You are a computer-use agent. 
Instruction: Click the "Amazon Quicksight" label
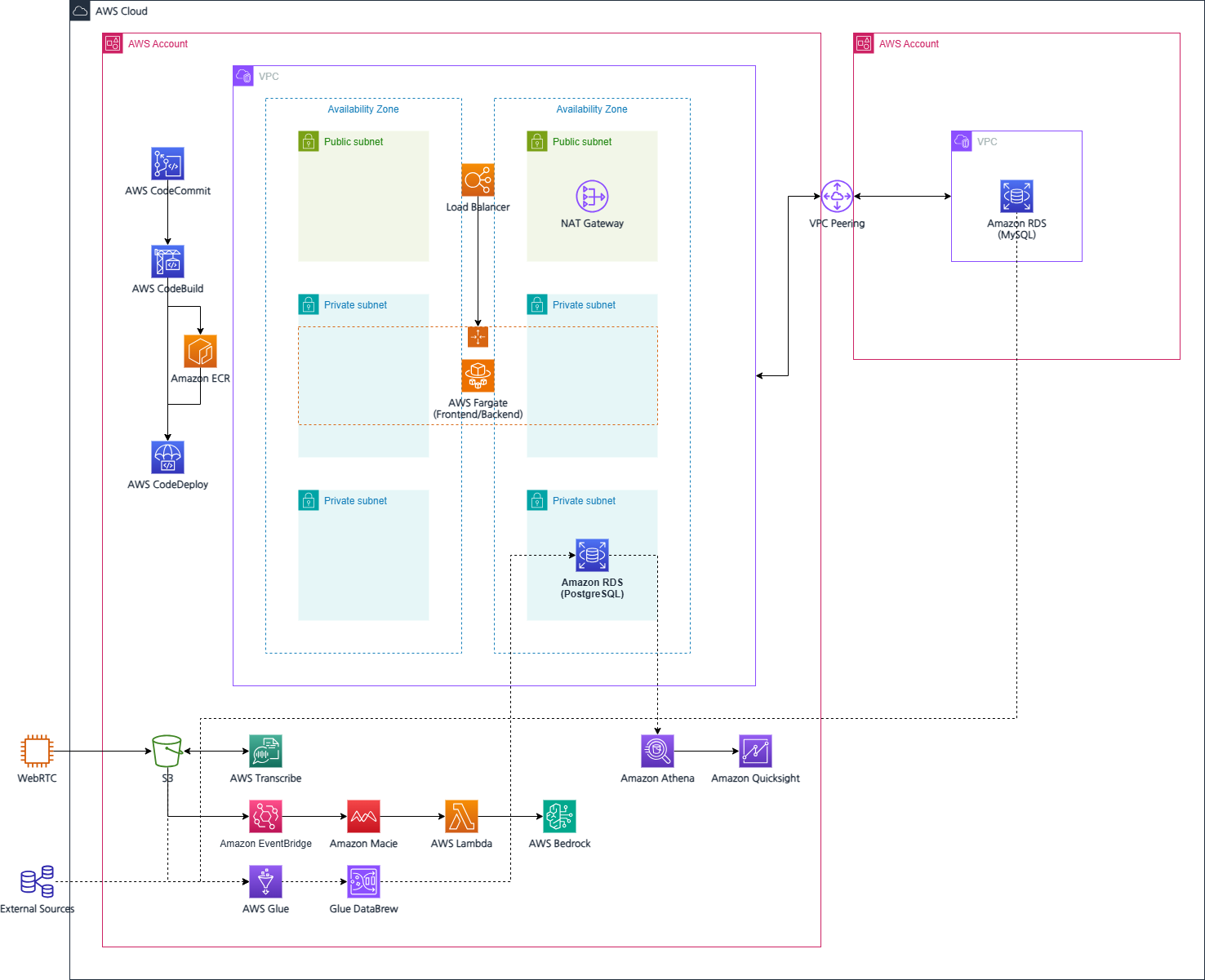tap(755, 778)
